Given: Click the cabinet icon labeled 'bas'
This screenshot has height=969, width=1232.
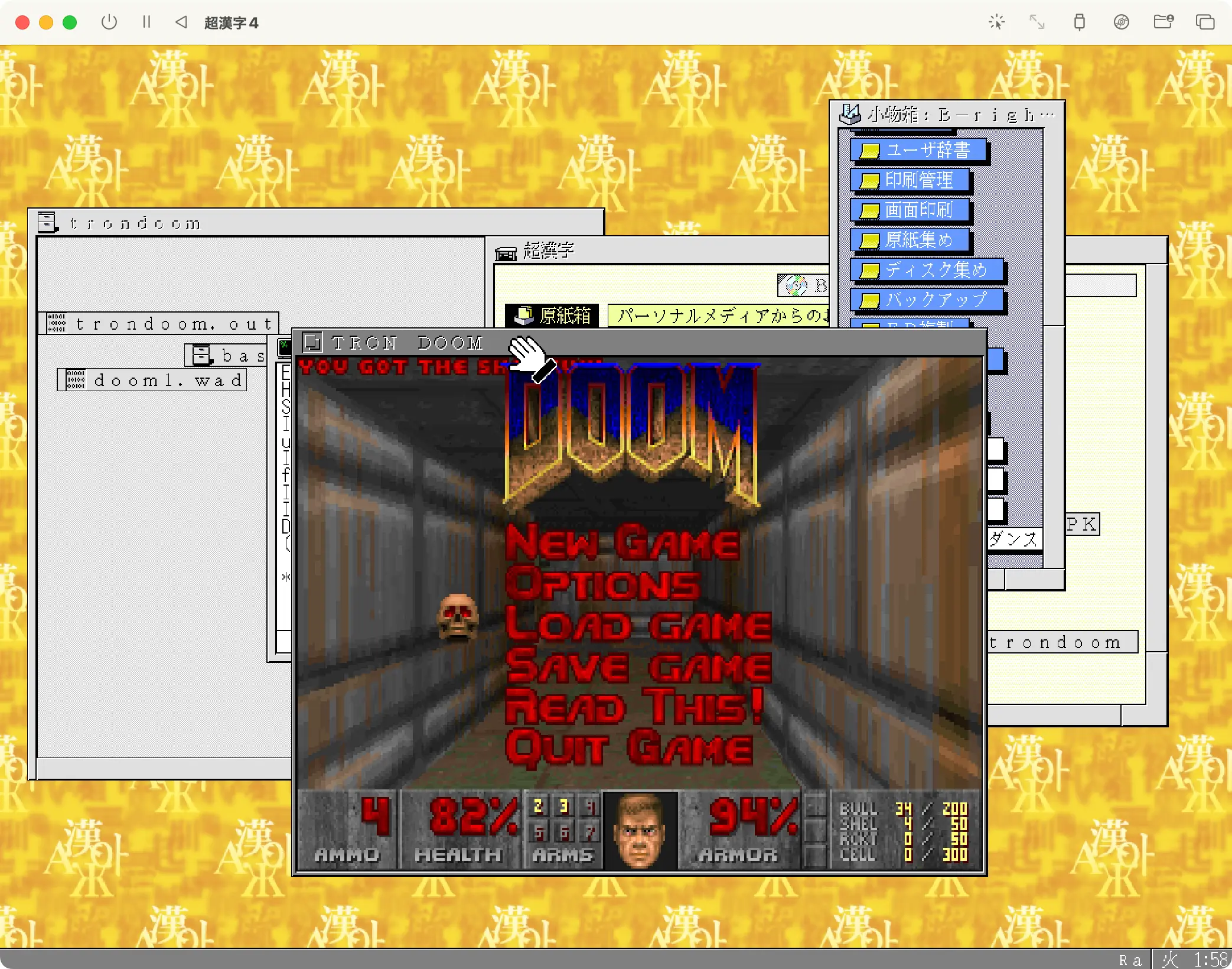Looking at the screenshot, I should 201,355.
